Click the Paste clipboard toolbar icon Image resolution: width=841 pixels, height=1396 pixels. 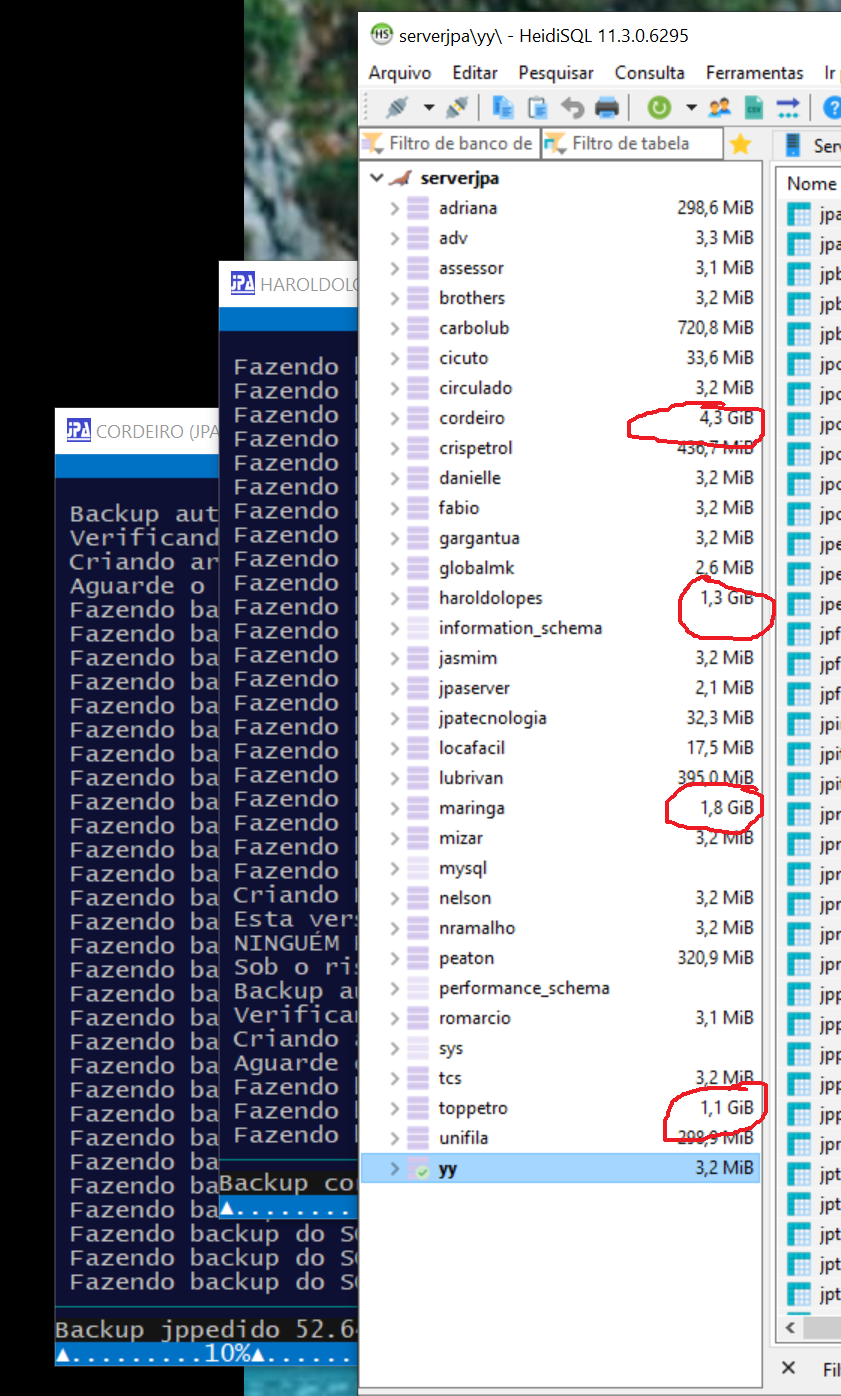point(537,107)
